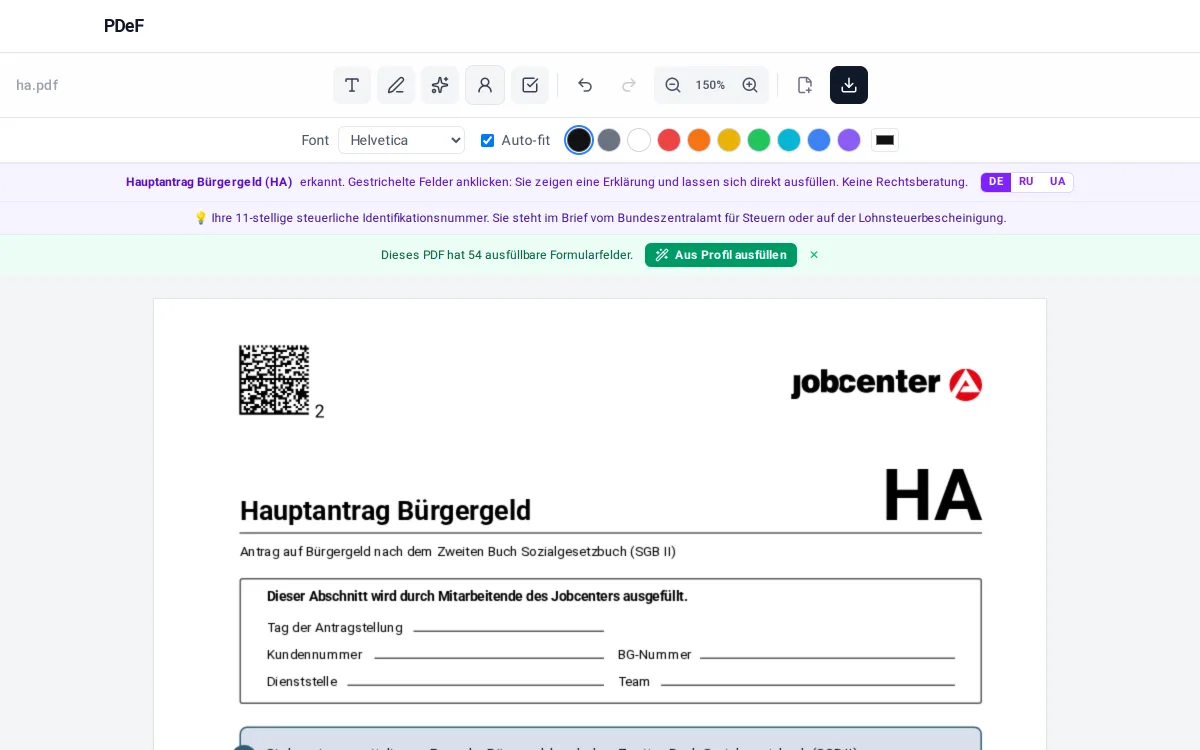Open the Helvetica font dropdown

pos(401,140)
